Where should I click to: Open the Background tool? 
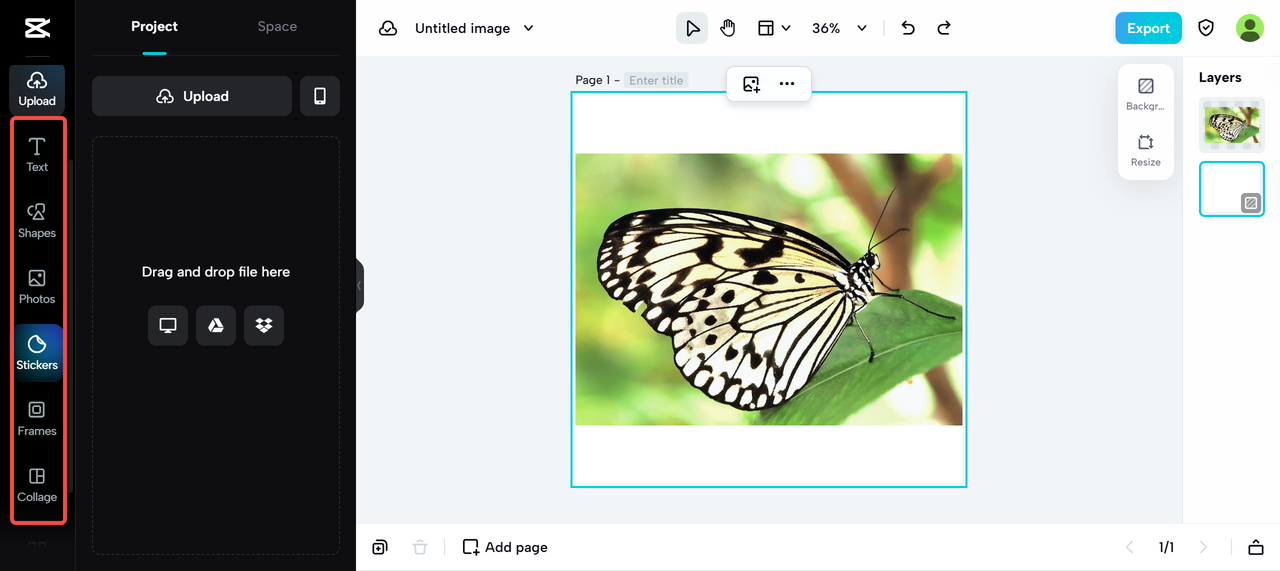point(1146,94)
